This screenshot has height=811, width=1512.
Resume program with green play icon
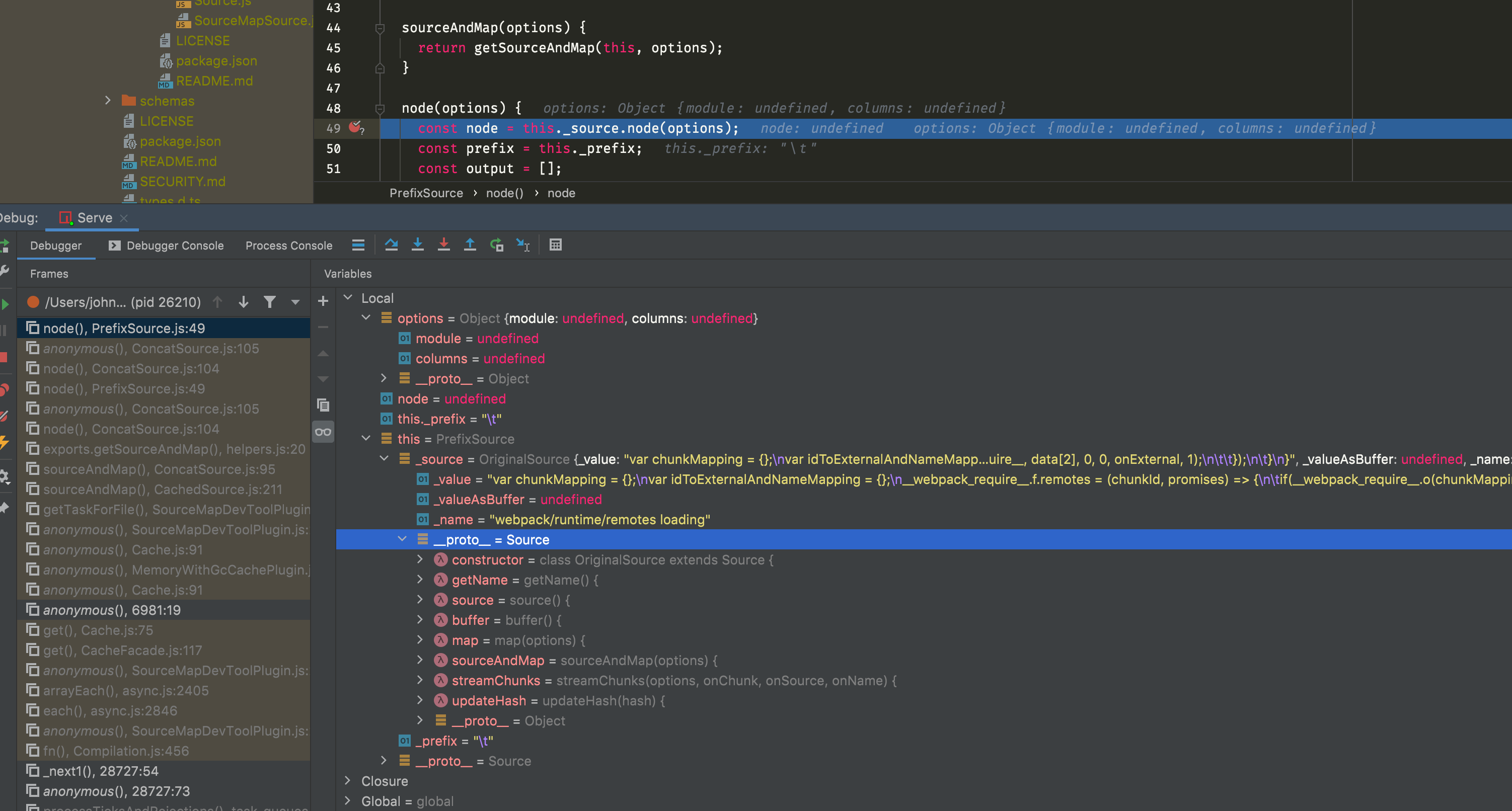pos(5,304)
